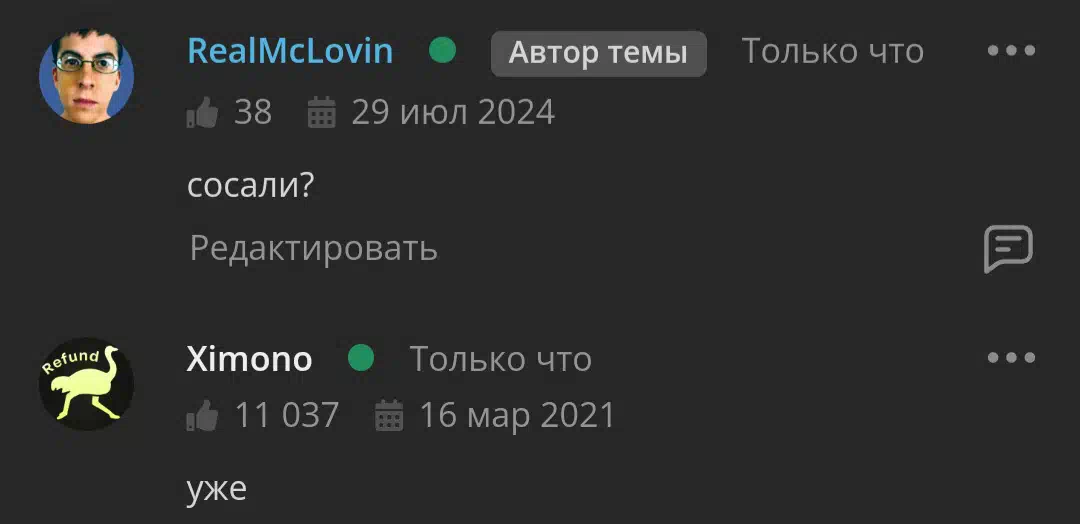Open Ximono username profile link

pos(249,359)
